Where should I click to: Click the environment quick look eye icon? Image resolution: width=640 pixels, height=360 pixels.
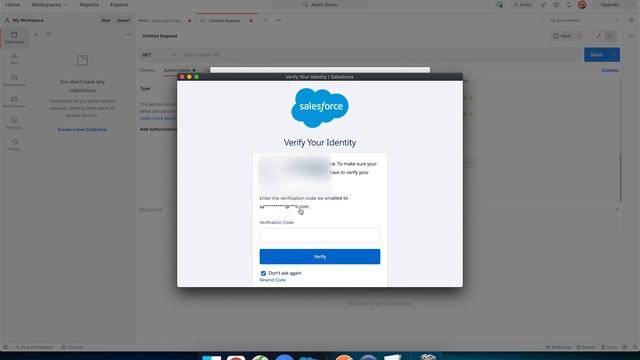pos(631,20)
